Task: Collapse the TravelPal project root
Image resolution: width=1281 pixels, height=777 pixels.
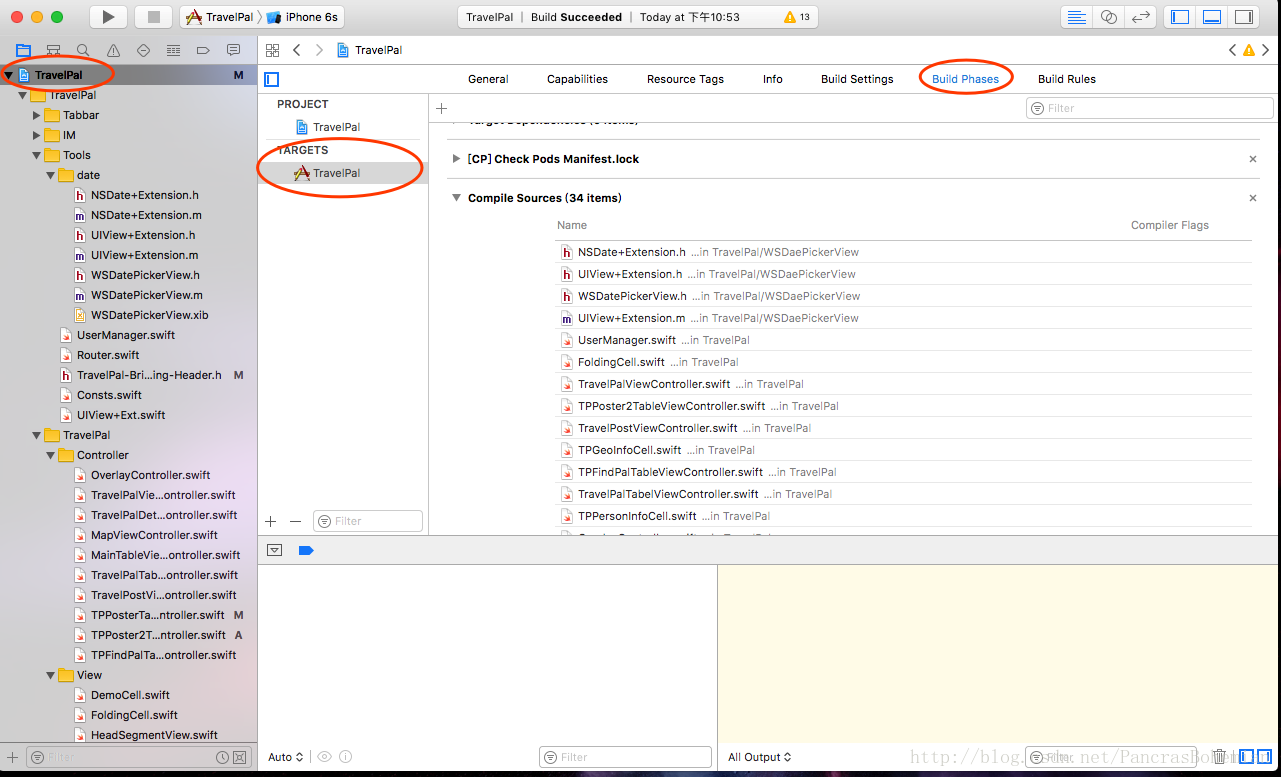Action: click(8, 75)
